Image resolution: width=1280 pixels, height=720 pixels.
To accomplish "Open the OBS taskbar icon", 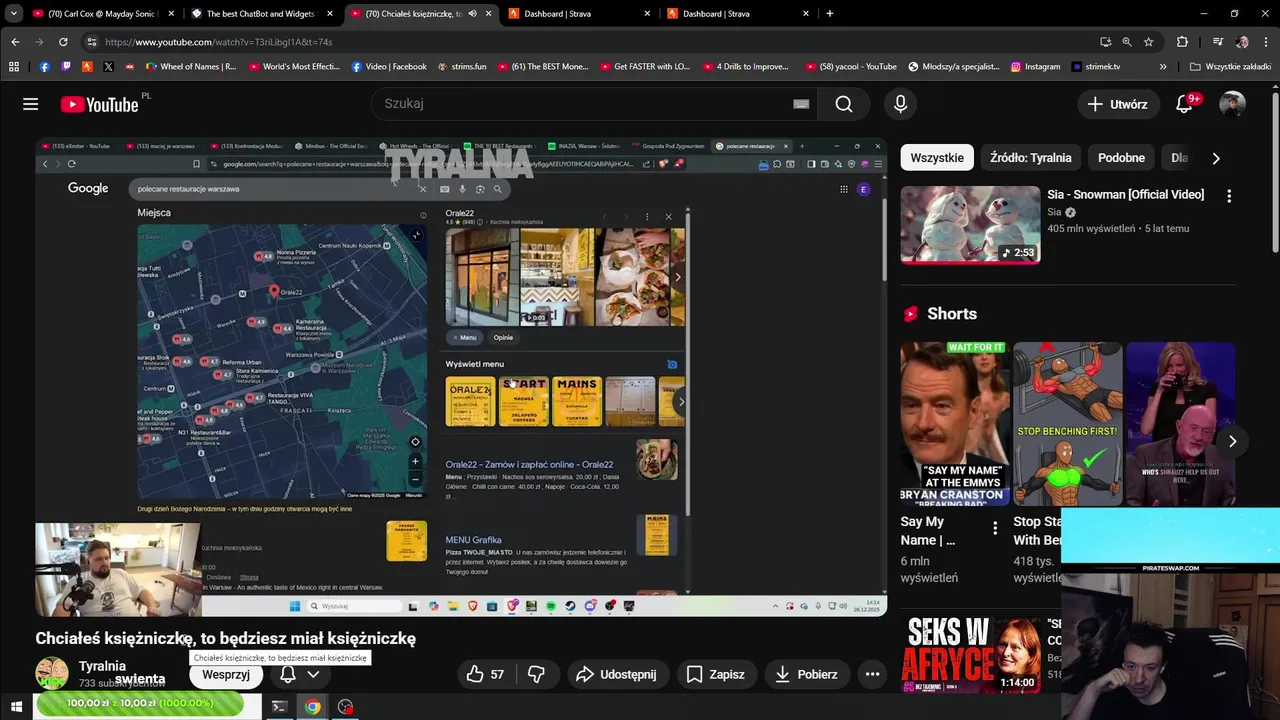I will [346, 707].
